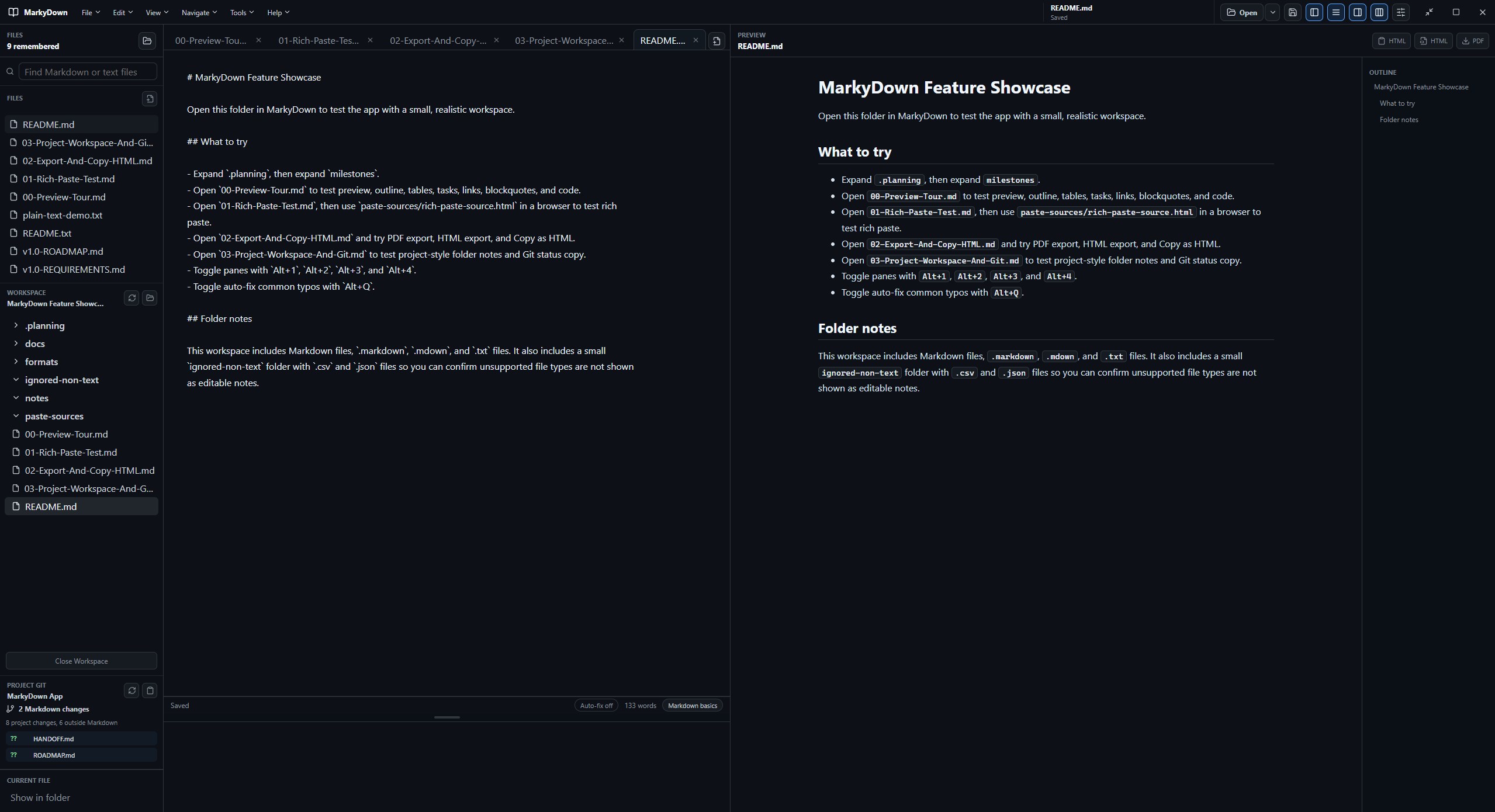This screenshot has height=812, width=1495.
Task: Switch to the 00-Preview-Tour tab
Action: coord(211,40)
